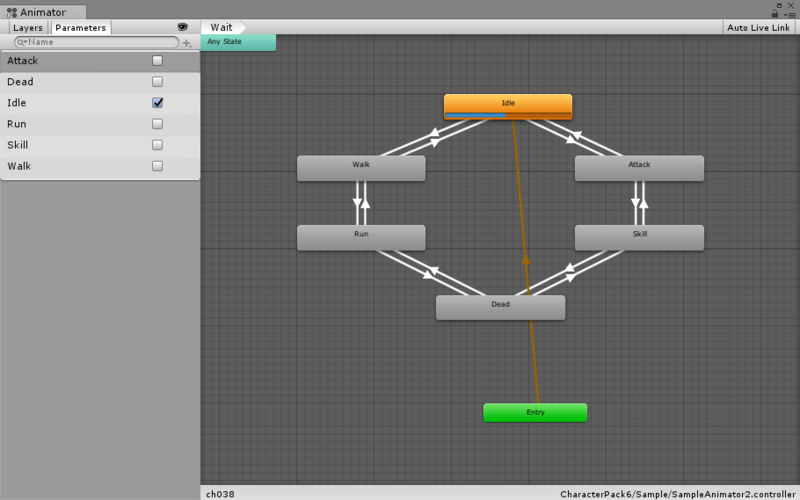Select the Attack state node

click(x=639, y=168)
